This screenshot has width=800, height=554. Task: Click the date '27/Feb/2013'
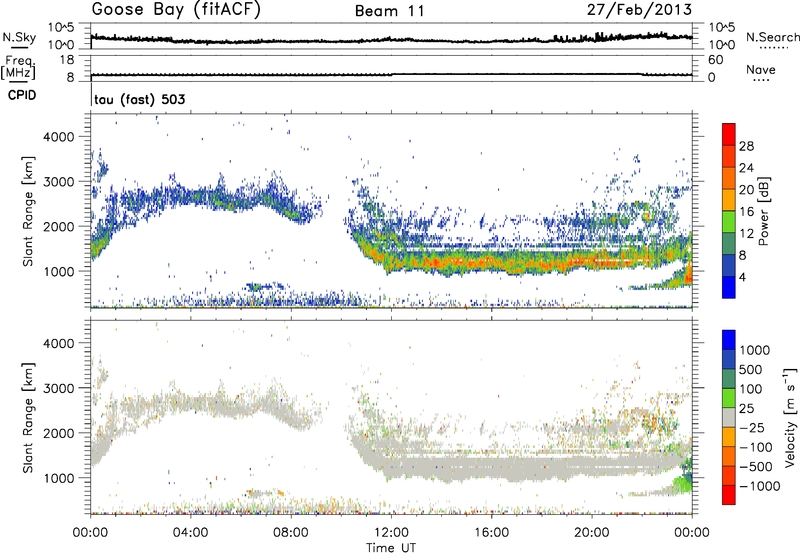point(639,10)
